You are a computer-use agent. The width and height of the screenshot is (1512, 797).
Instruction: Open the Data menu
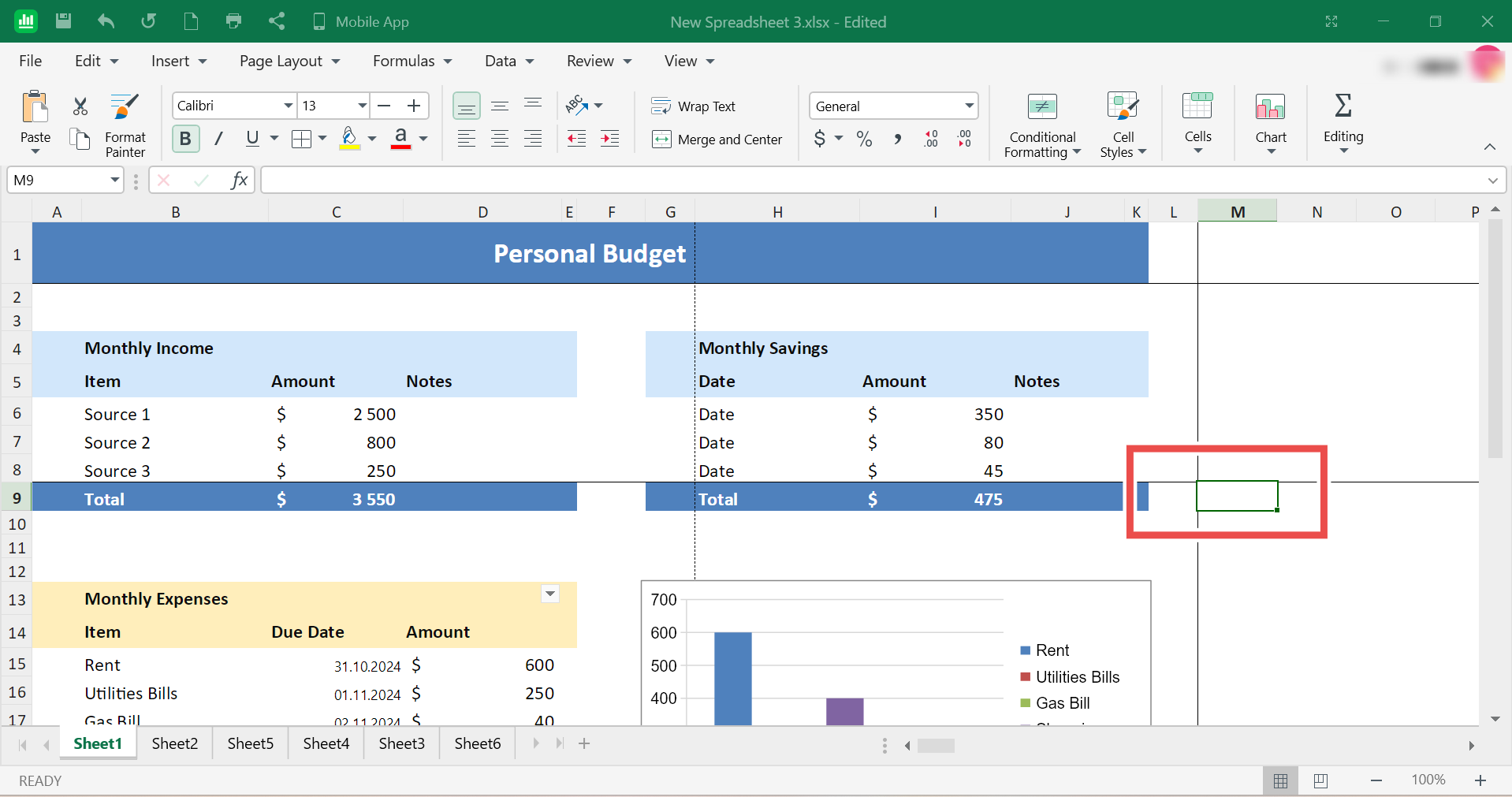click(x=509, y=61)
